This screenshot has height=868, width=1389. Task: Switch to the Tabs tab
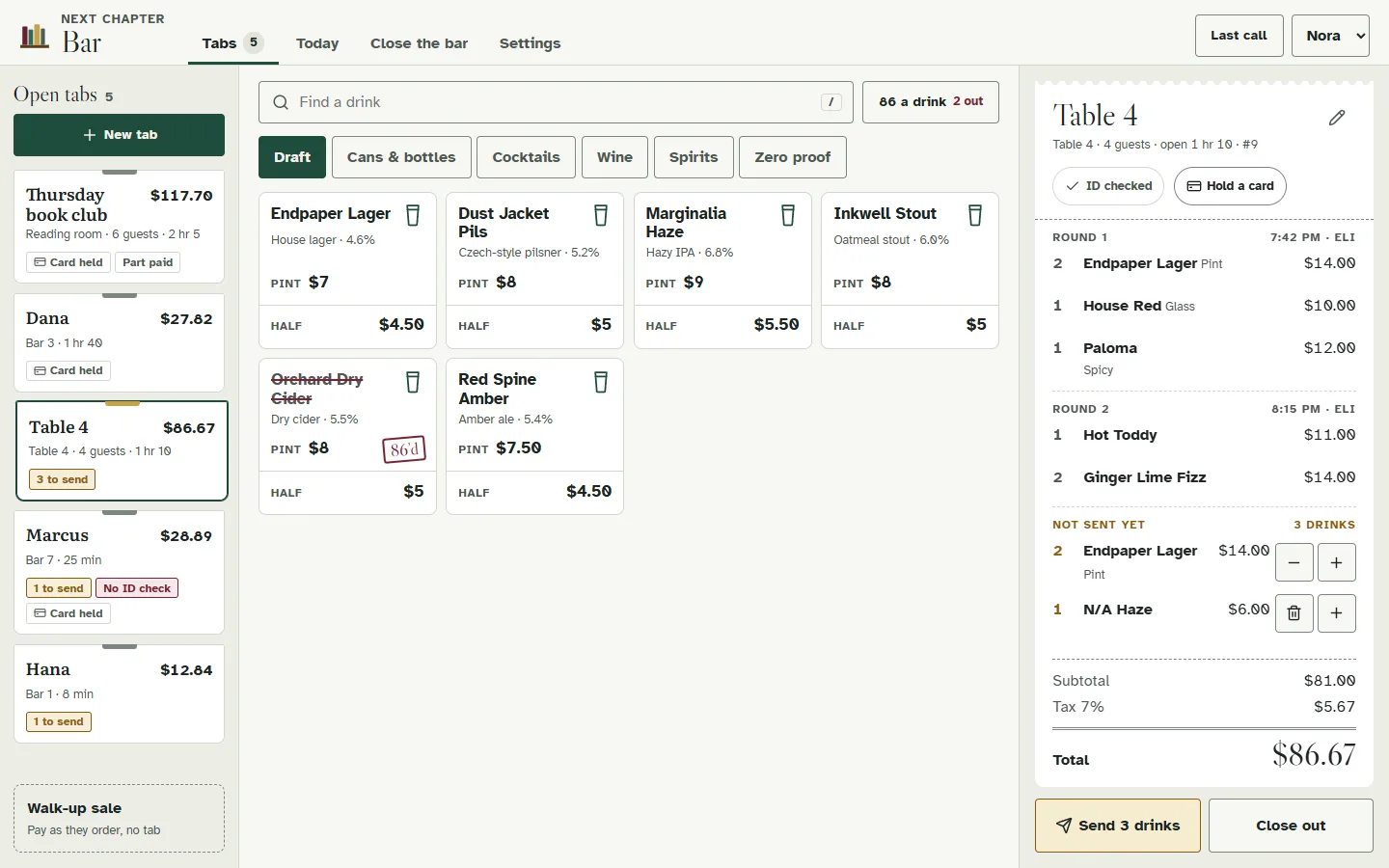point(233,43)
